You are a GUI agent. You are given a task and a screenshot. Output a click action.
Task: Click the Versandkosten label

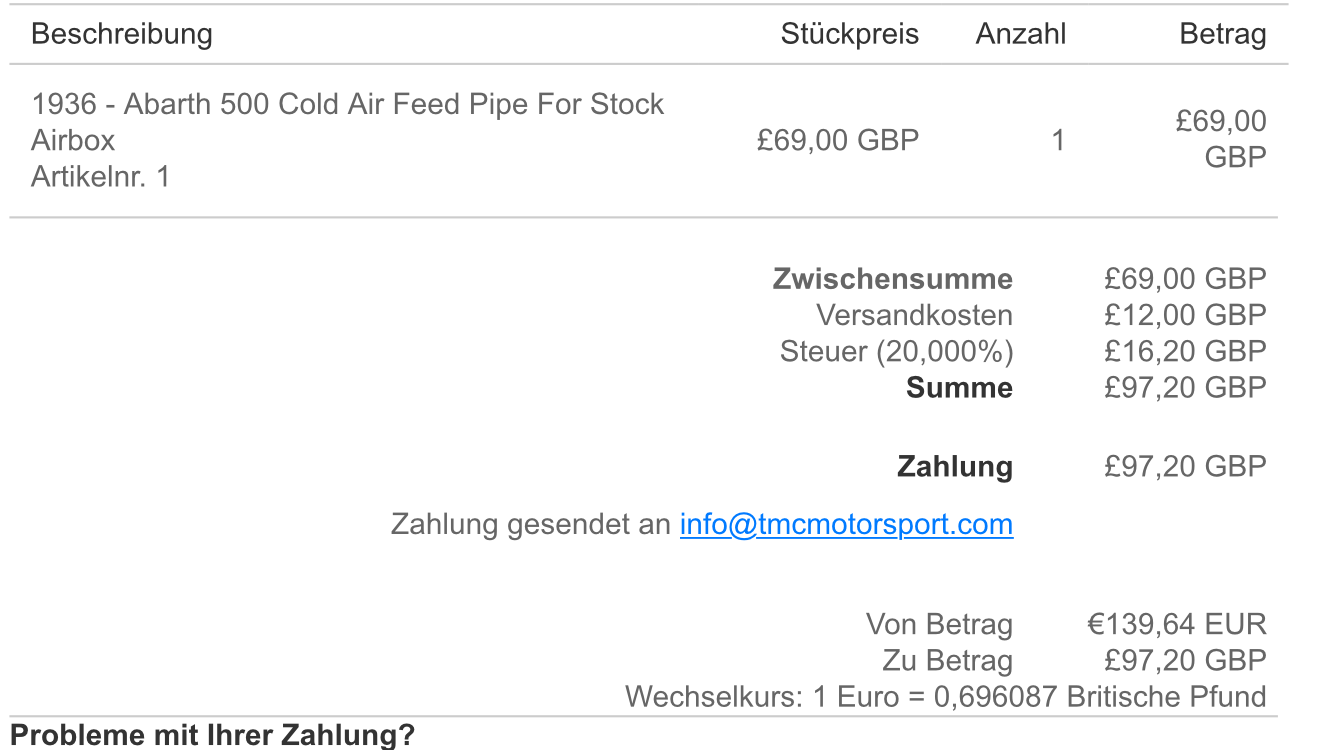(914, 315)
